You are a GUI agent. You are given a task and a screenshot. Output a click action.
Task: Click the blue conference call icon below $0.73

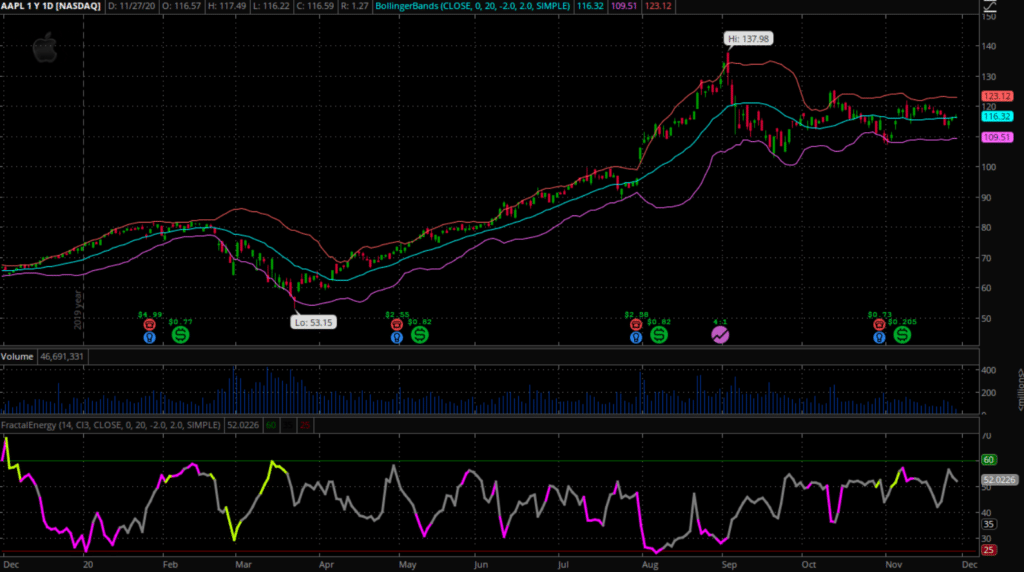coord(879,338)
